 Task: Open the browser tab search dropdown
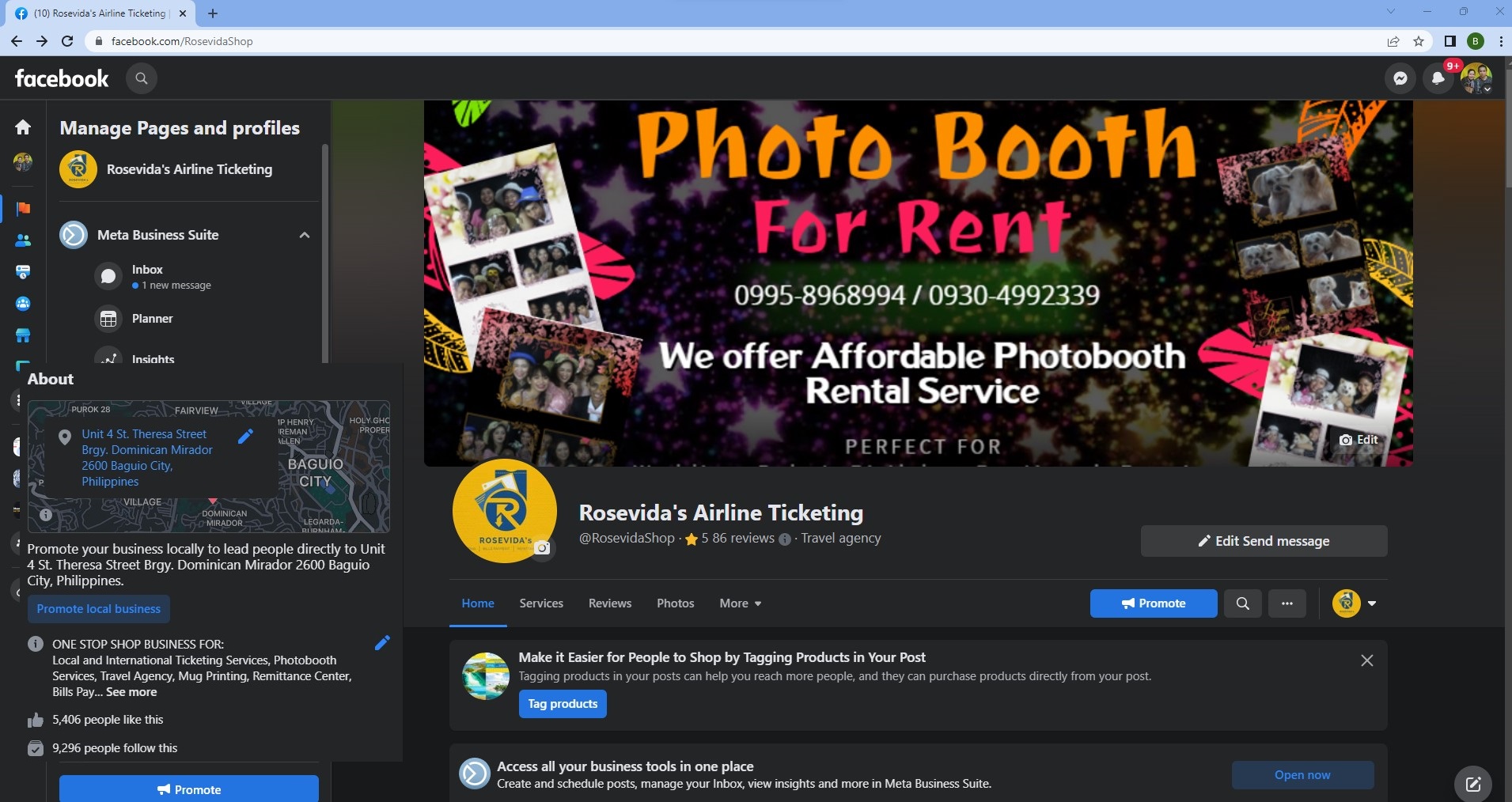[1390, 12]
